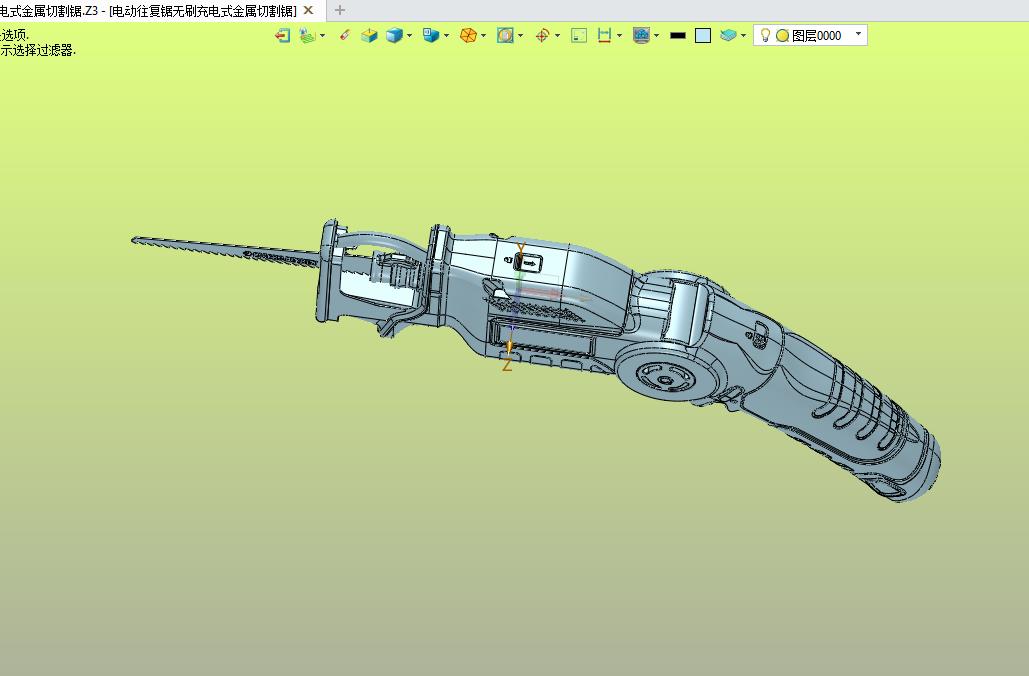Expand the arrow beside the shaded cube icon
The width and height of the screenshot is (1029, 676).
[x=410, y=36]
